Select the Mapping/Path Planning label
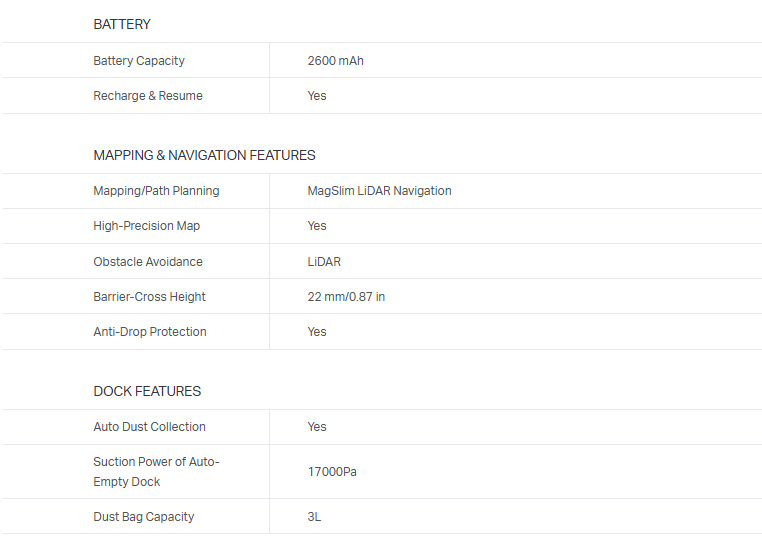 pos(156,191)
